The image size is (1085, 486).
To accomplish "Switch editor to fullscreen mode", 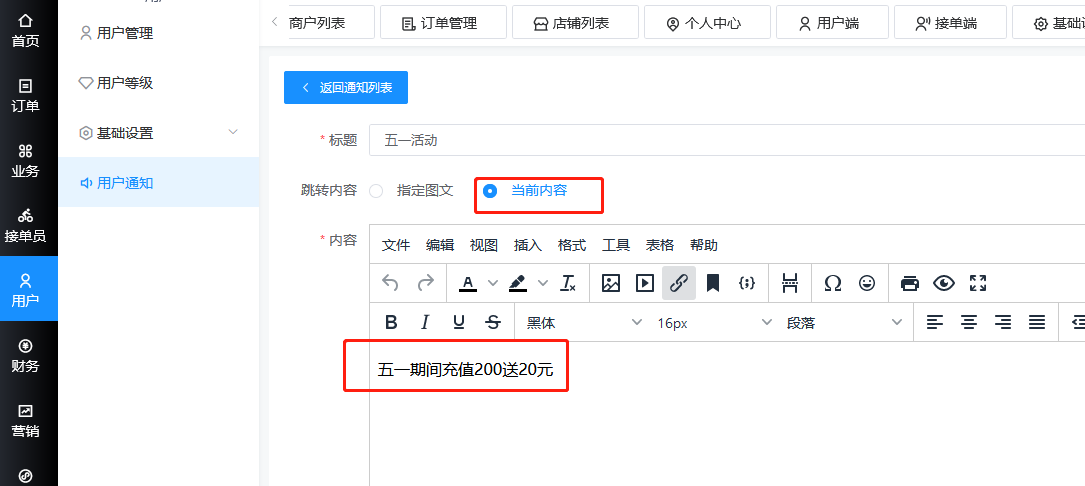I will [978, 282].
